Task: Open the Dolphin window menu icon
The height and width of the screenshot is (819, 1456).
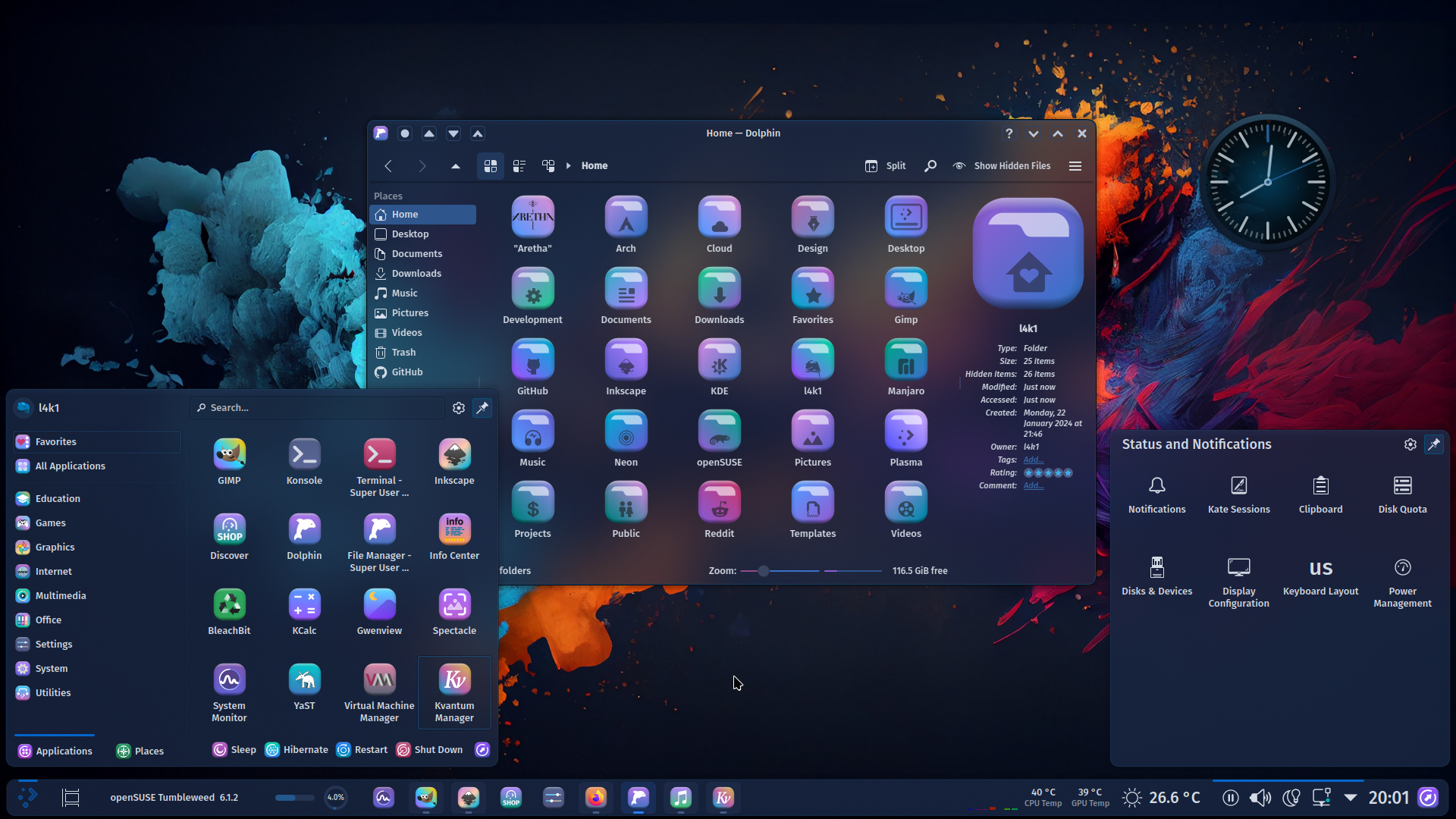Action: (381, 133)
